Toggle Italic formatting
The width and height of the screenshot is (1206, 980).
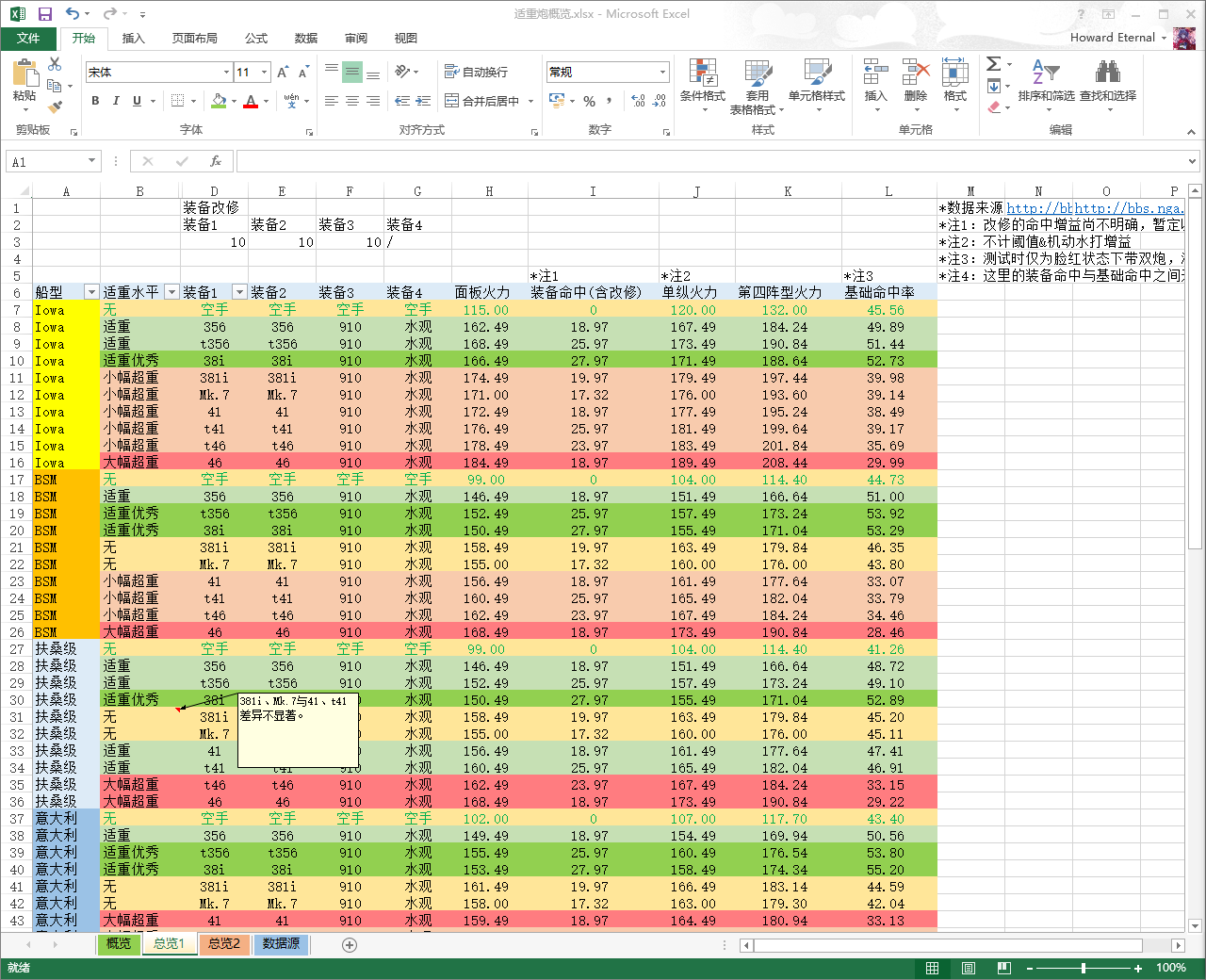[116, 101]
